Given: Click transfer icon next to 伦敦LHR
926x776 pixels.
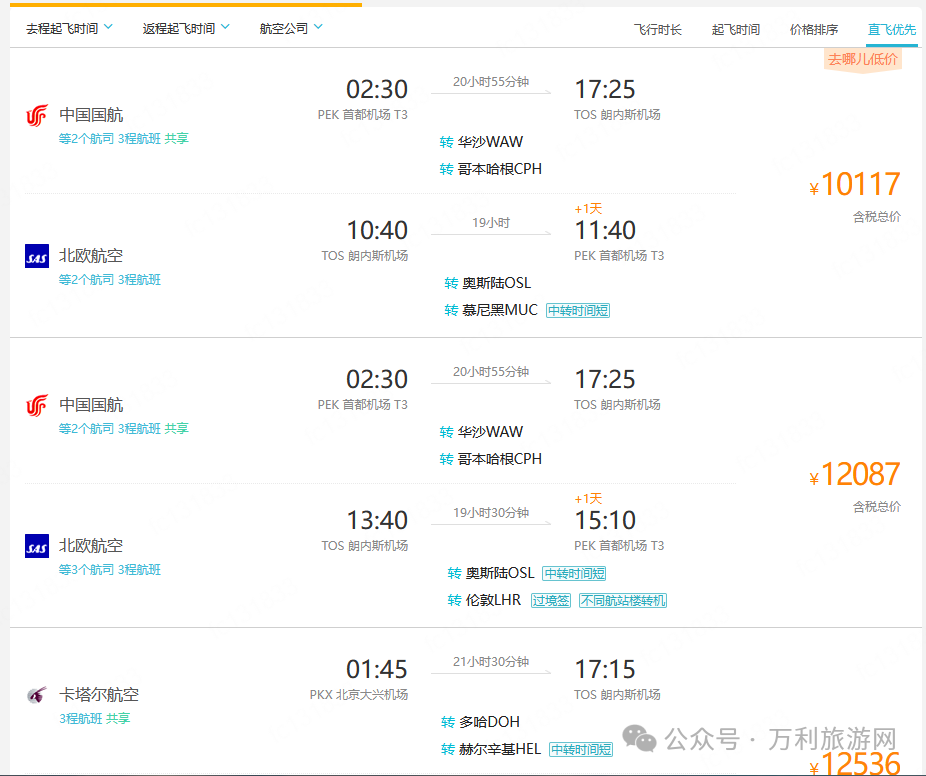Looking at the screenshot, I should pos(455,601).
